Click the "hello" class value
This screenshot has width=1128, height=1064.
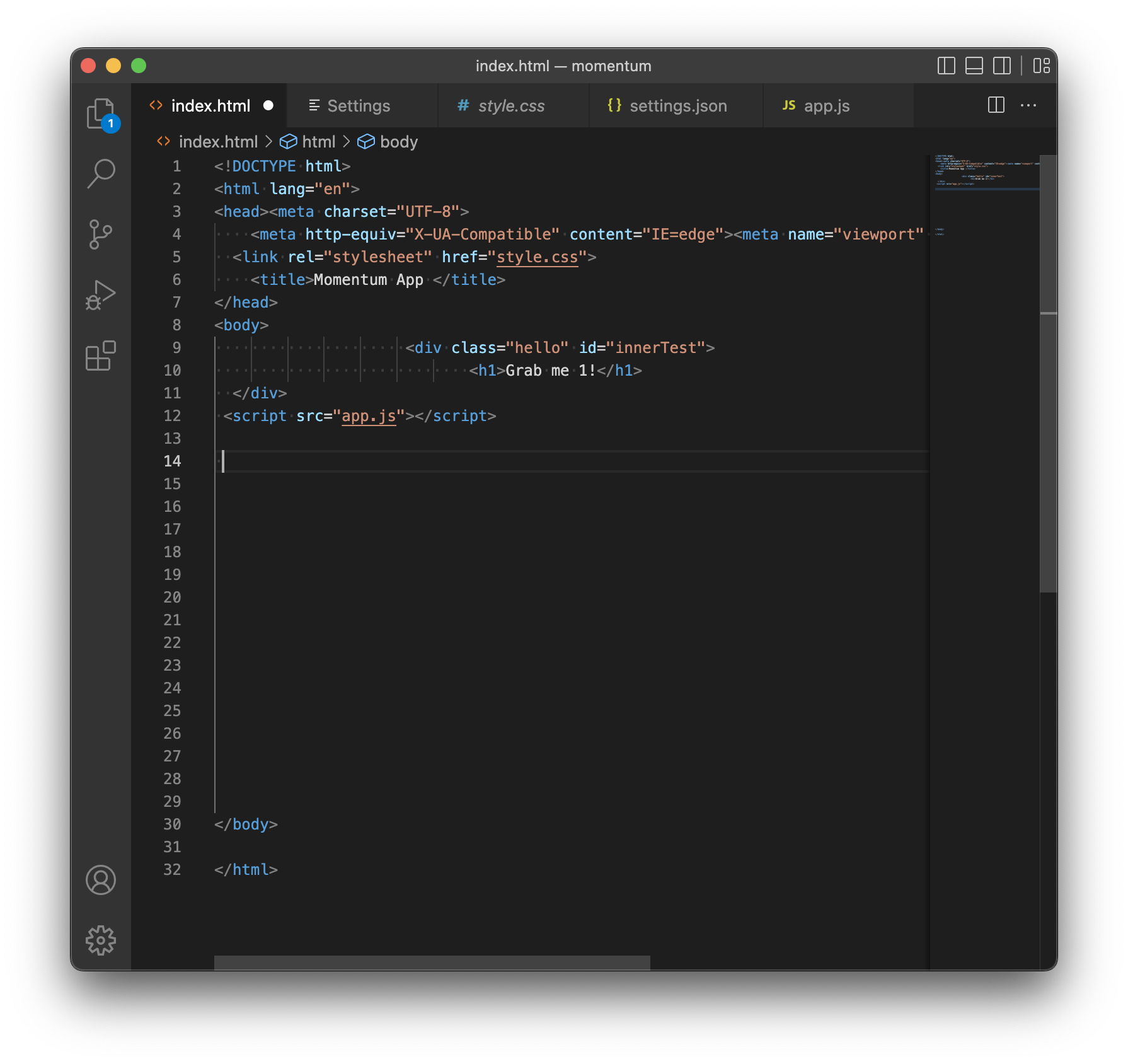538,348
